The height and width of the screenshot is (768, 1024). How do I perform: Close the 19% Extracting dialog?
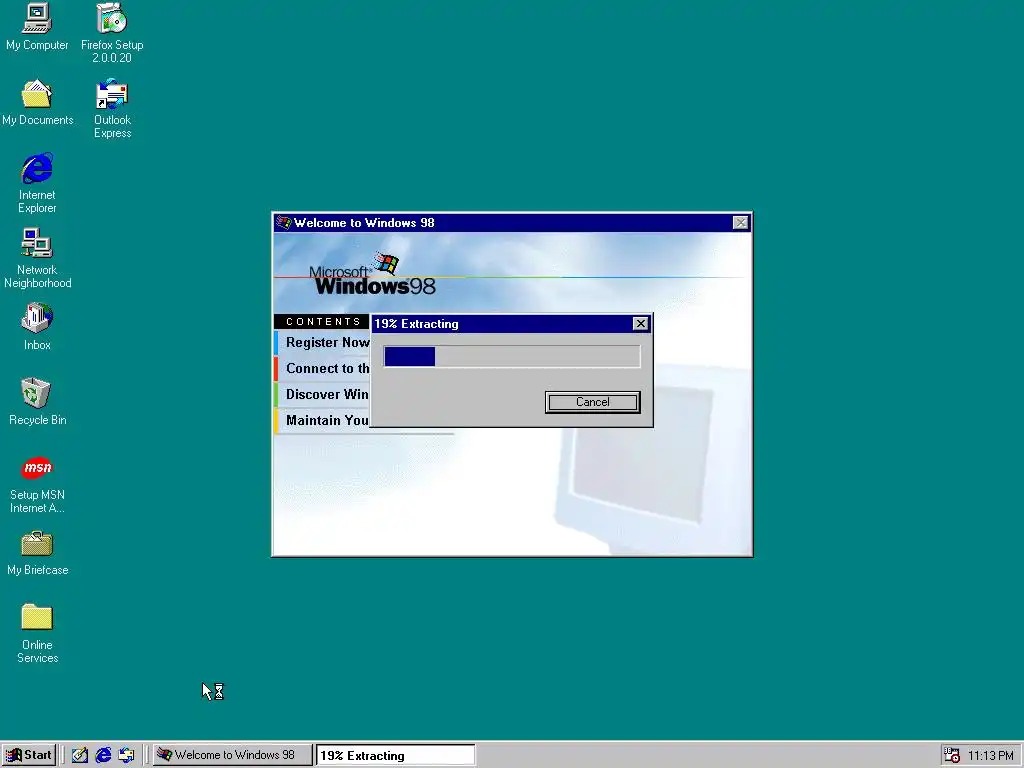coord(641,324)
